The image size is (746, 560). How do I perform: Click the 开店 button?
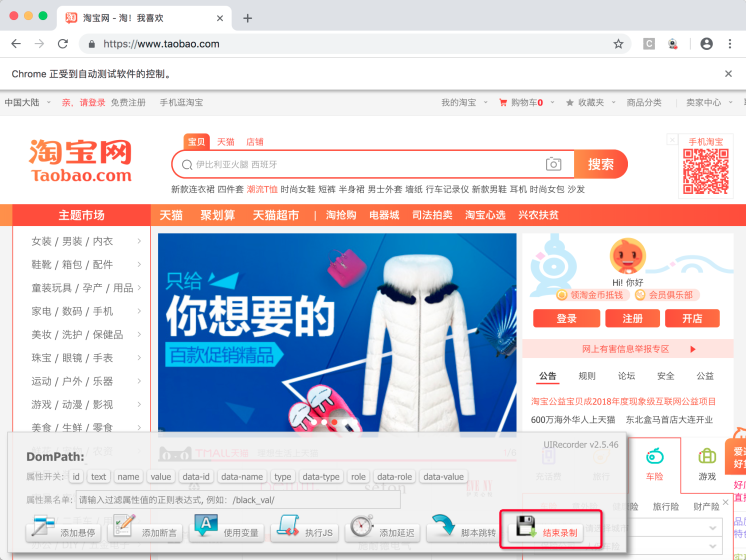[692, 318]
